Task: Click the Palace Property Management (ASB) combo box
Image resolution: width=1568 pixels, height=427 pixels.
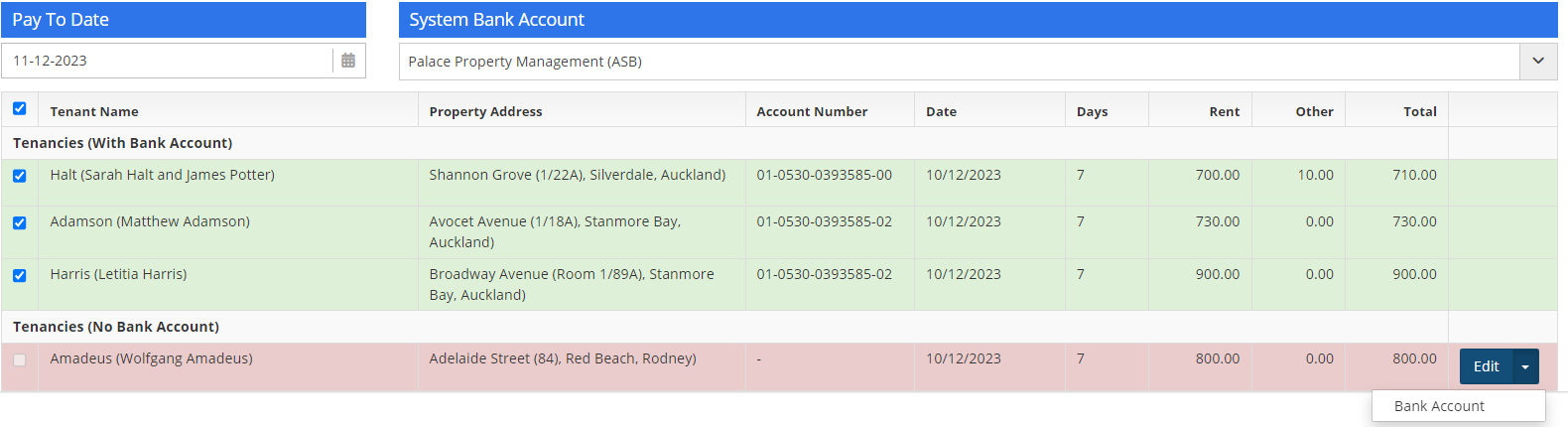Action: 959,62
